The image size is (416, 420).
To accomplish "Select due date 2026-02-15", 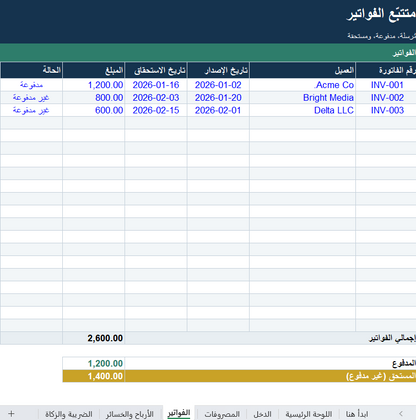I will (156, 110).
